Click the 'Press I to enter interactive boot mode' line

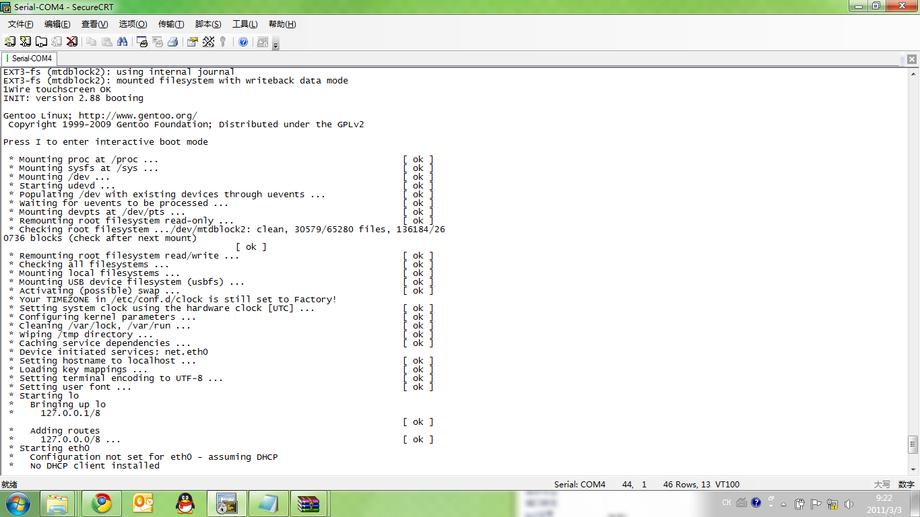tap(106, 142)
